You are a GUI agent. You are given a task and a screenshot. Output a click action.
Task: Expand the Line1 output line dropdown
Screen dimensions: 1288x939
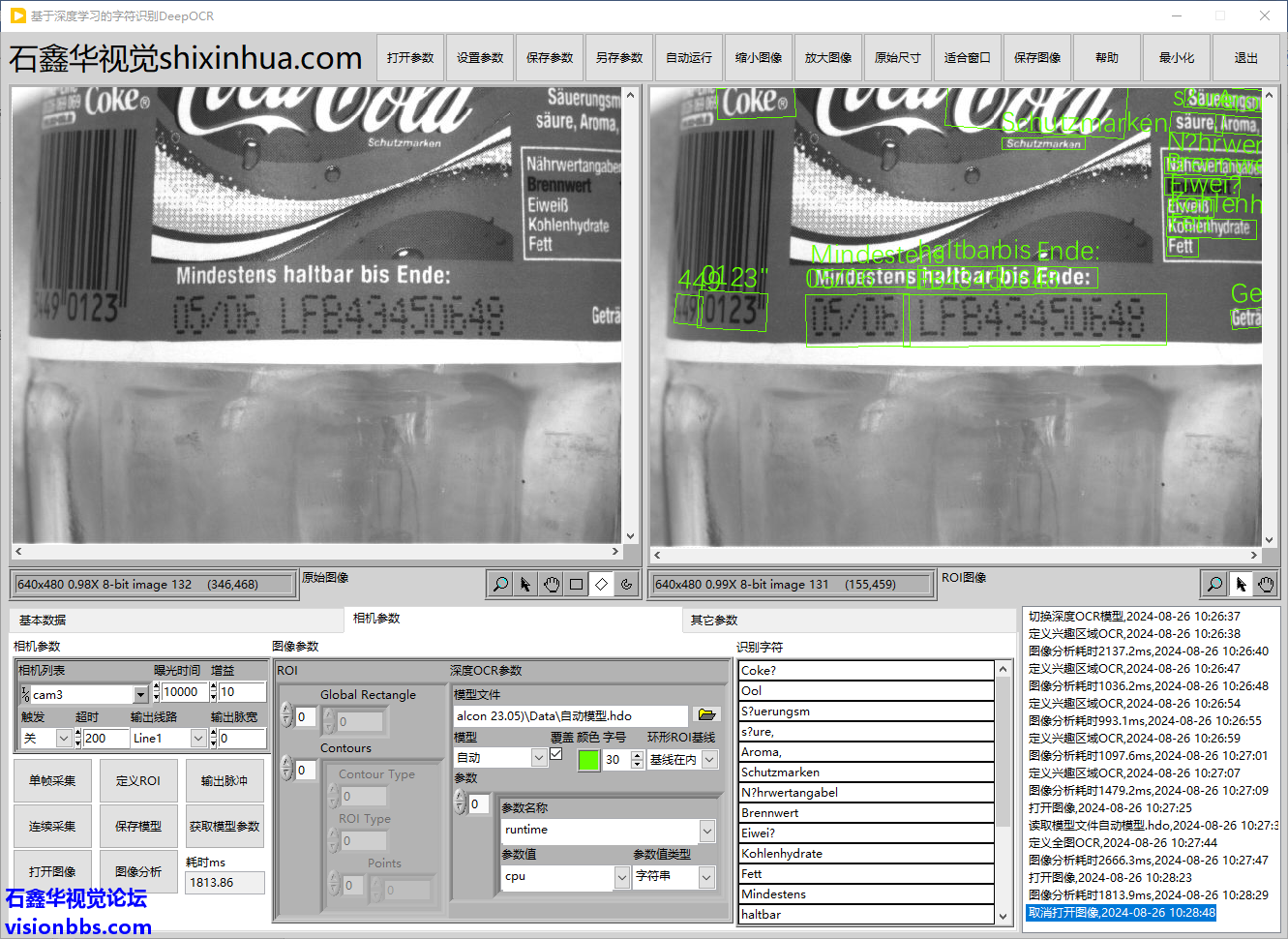pos(198,738)
